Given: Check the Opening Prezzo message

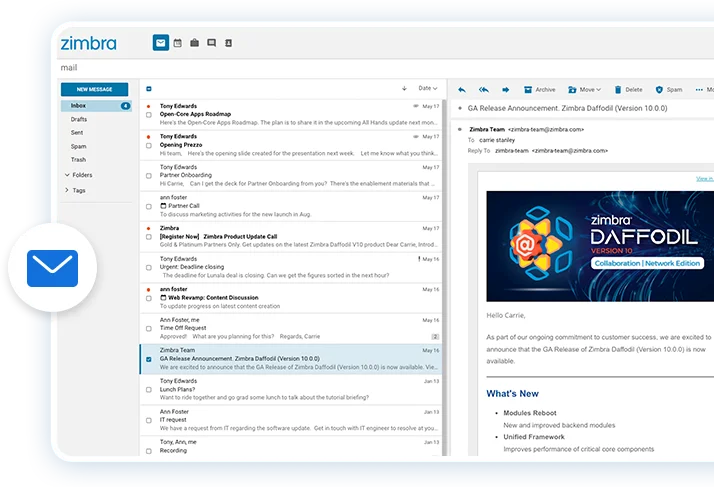Looking at the screenshot, I should [149, 145].
